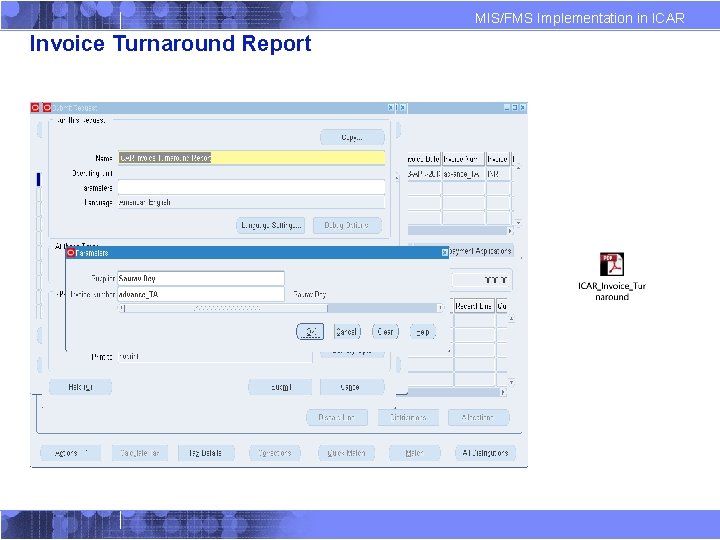Click the All Distributions button
This screenshot has height=540, width=720.
[485, 453]
